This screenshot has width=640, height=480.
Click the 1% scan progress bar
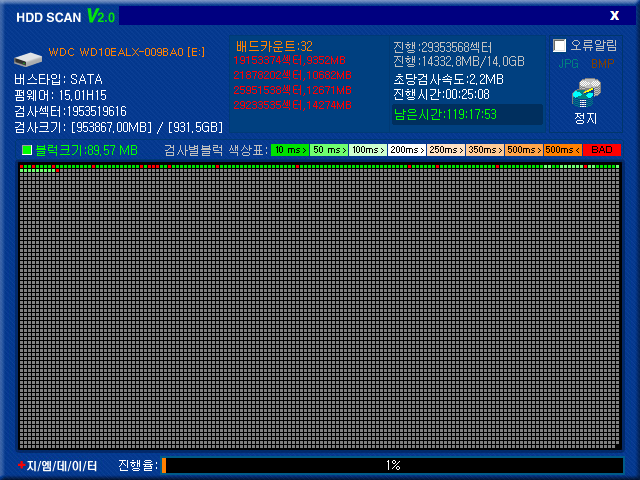point(393,465)
